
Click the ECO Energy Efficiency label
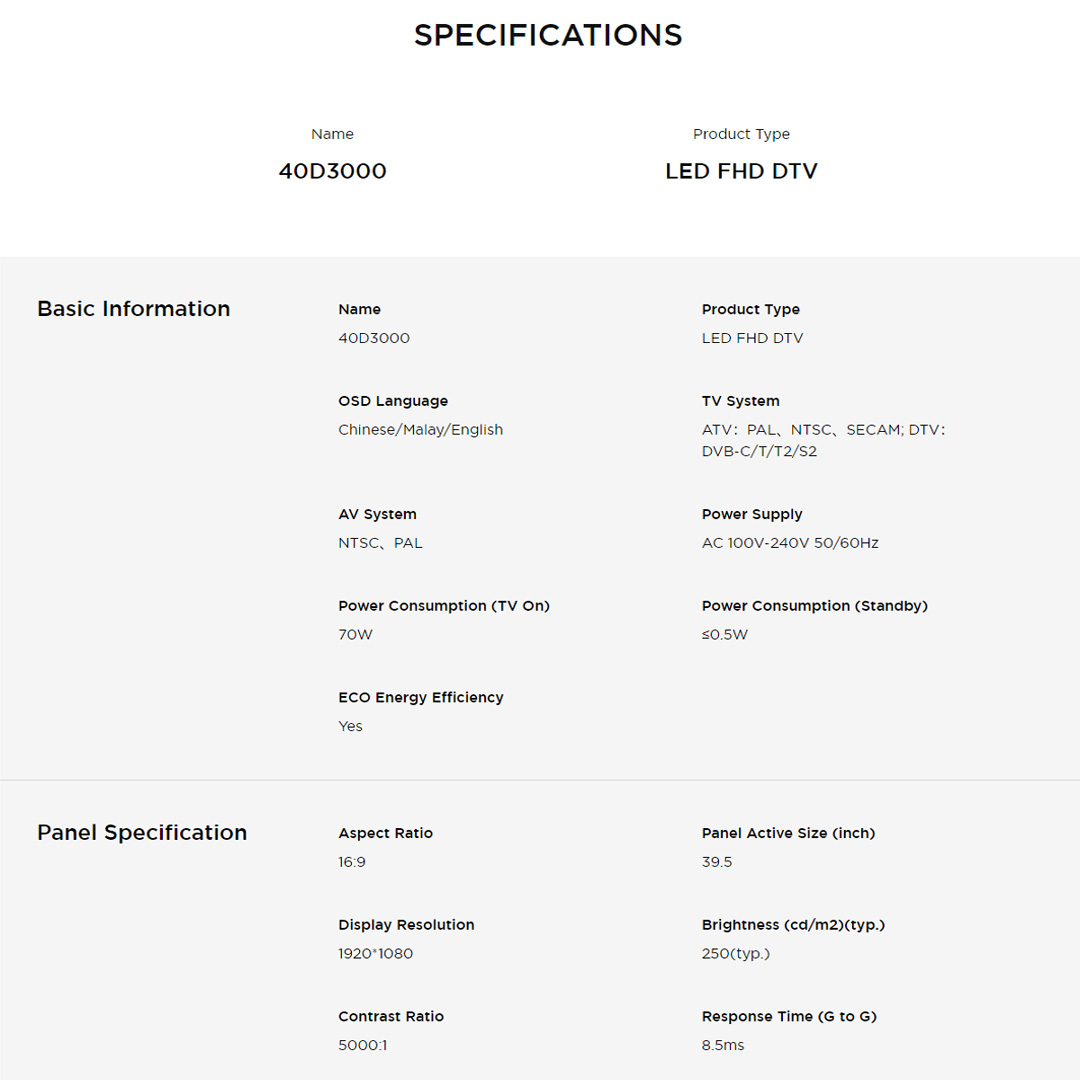421,698
